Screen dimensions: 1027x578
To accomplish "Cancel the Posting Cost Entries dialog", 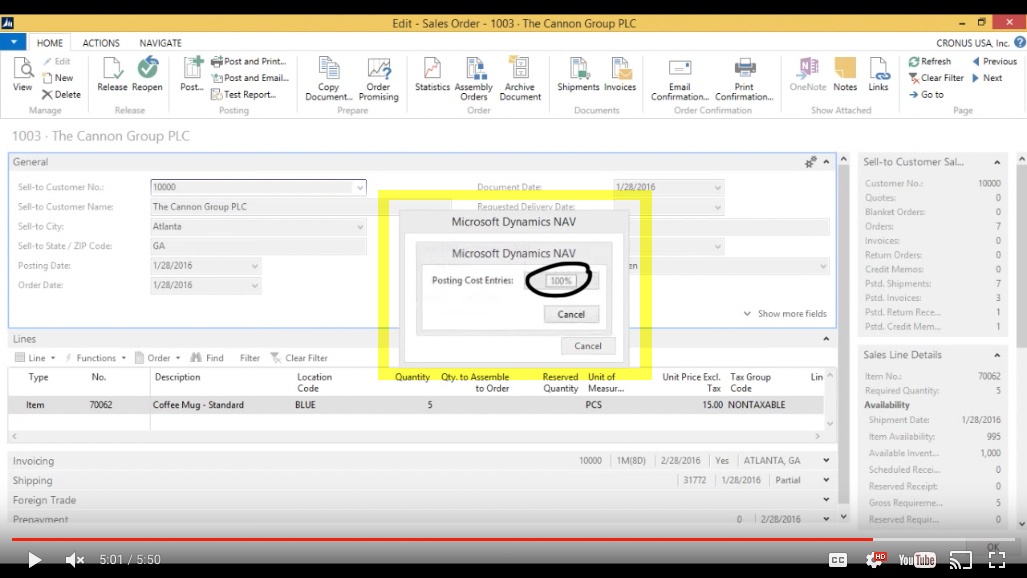I will click(x=571, y=315).
